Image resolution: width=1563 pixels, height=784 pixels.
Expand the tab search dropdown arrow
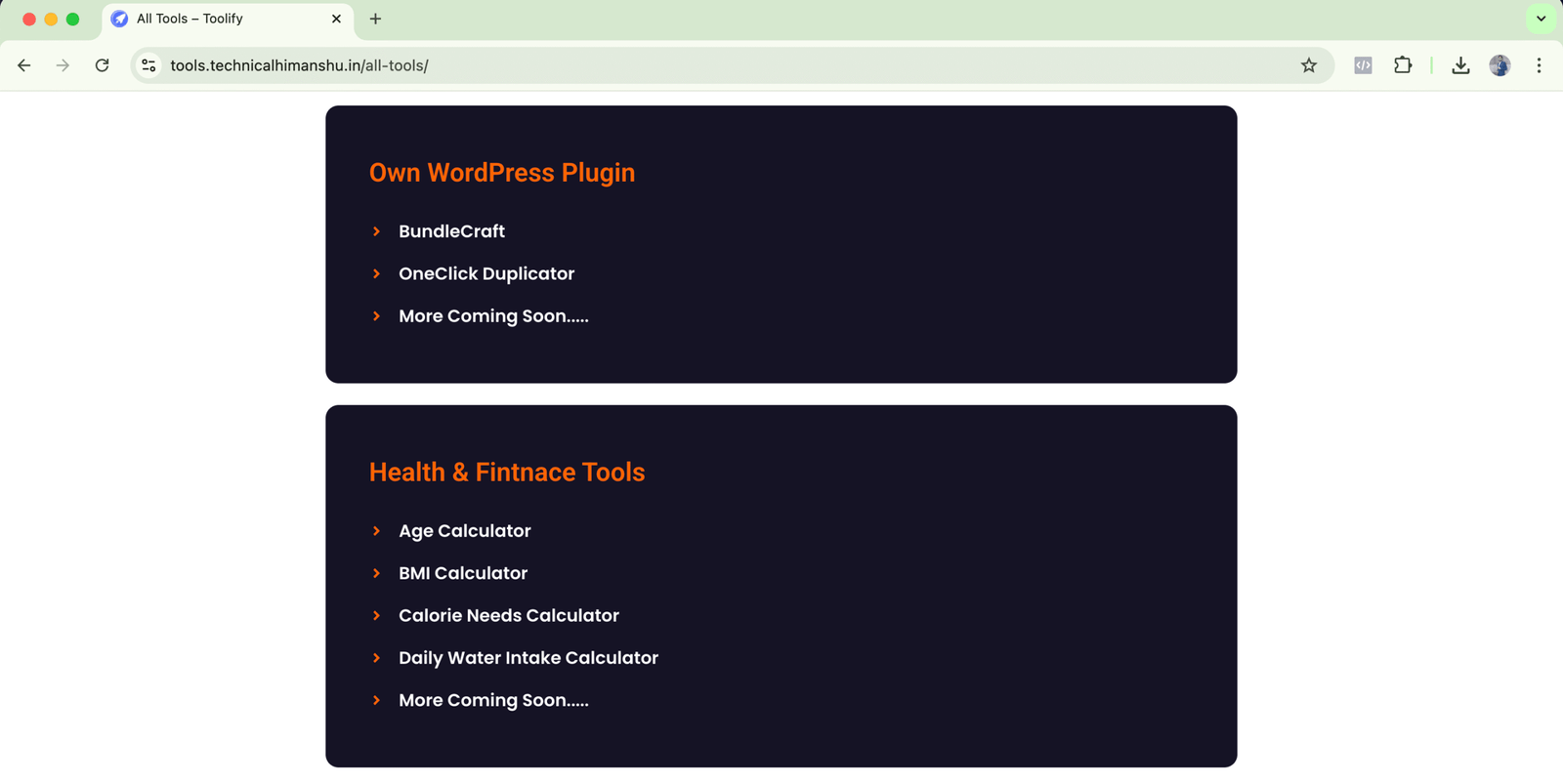1541,19
